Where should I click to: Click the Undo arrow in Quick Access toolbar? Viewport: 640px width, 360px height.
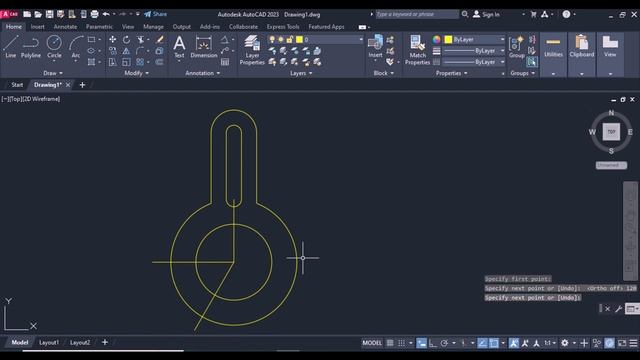(x=106, y=14)
